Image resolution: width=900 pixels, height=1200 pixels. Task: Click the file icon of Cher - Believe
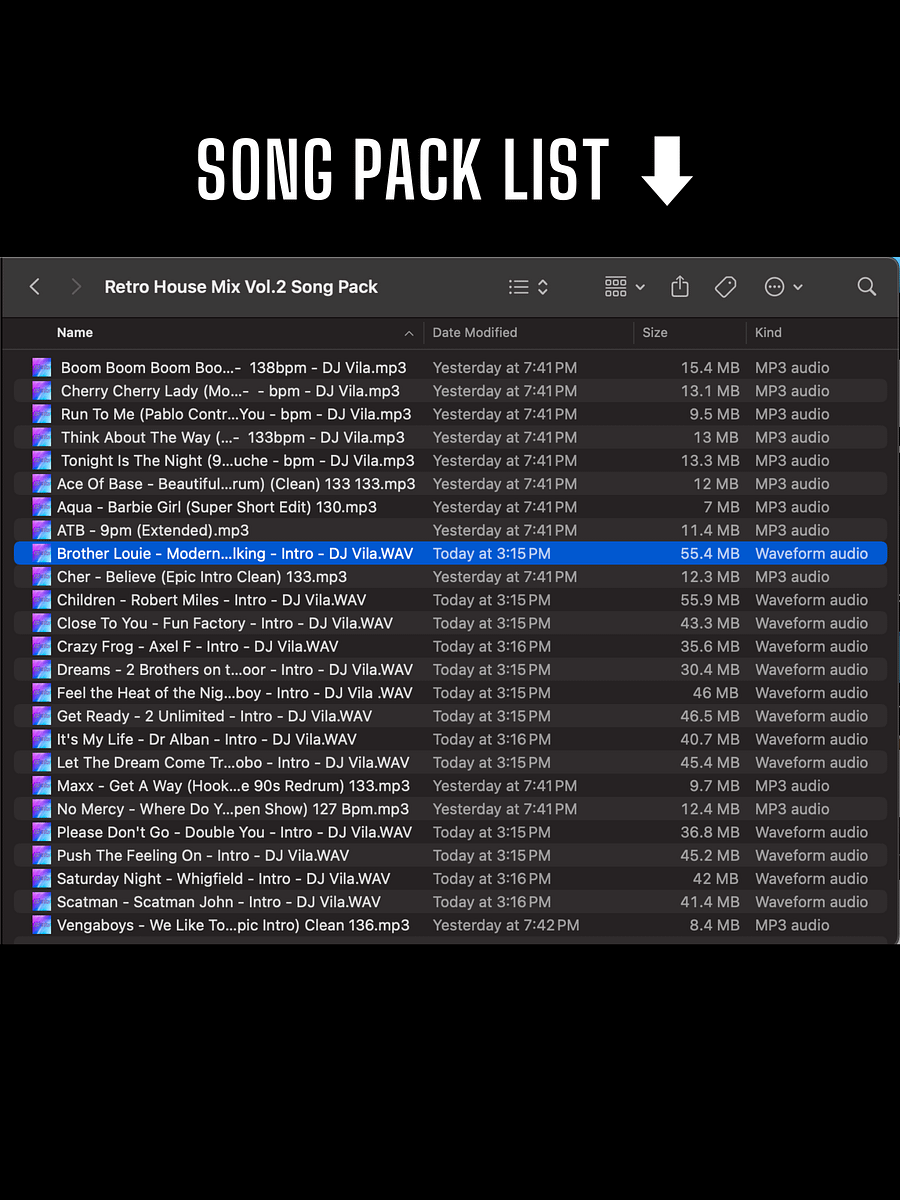click(x=41, y=577)
